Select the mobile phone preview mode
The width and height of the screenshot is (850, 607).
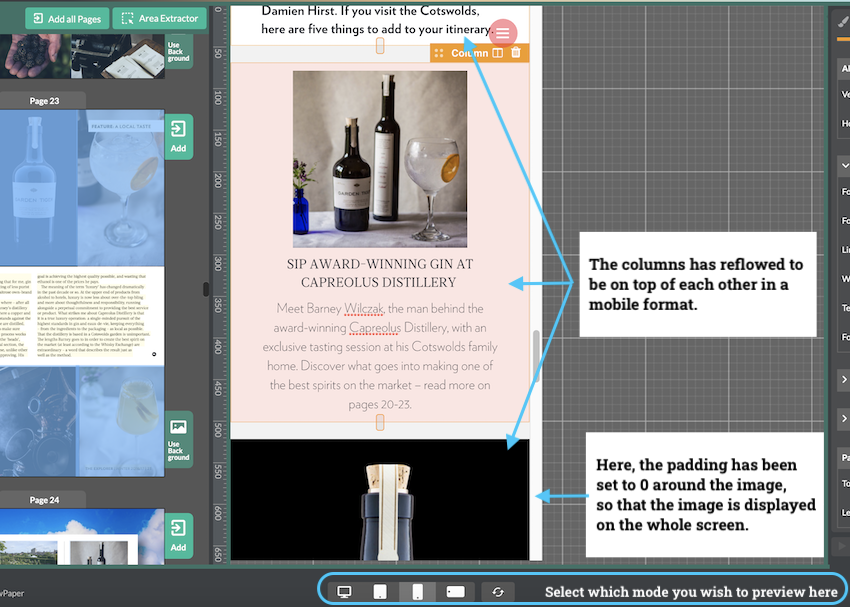pyautogui.click(x=417, y=592)
